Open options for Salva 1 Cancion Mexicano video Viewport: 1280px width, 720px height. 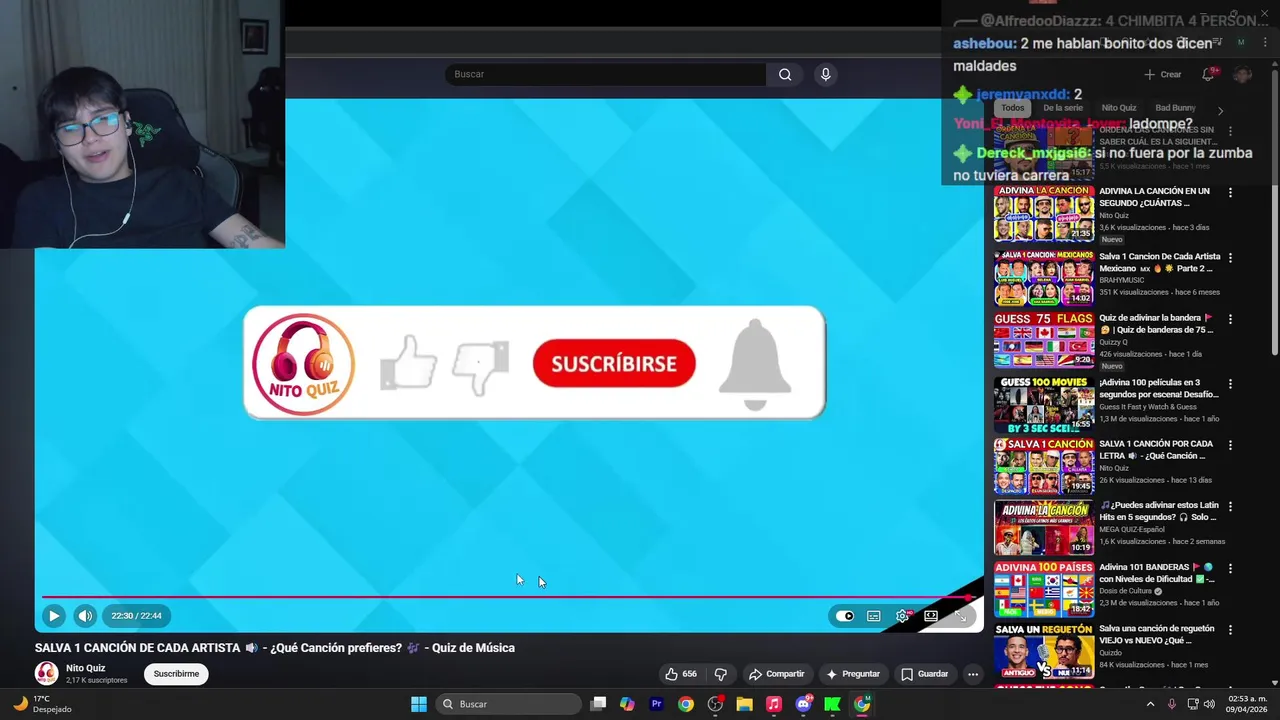[1230, 257]
